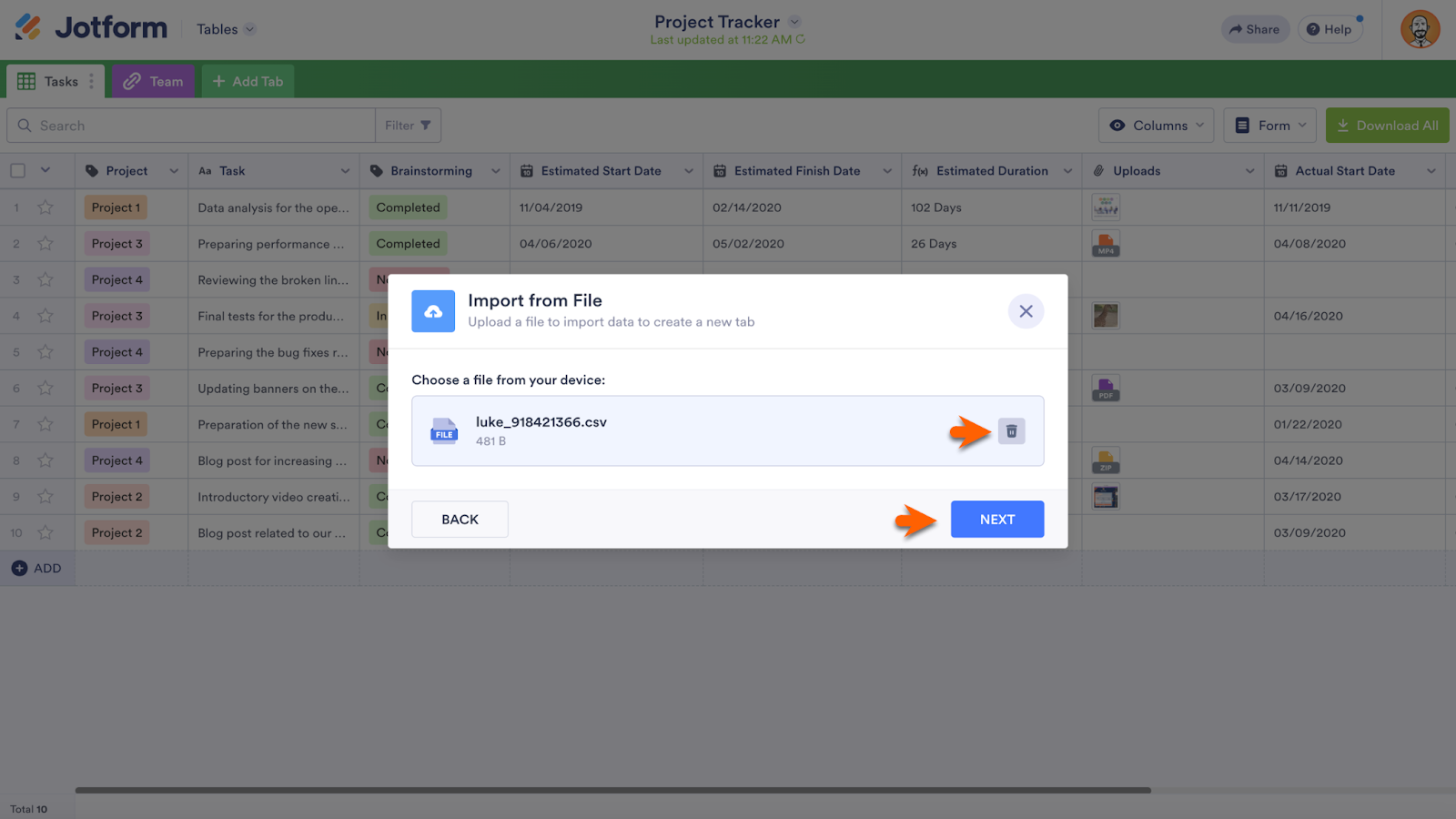Click the Project 4 tag in row 3
The image size is (1456, 819).
point(116,279)
